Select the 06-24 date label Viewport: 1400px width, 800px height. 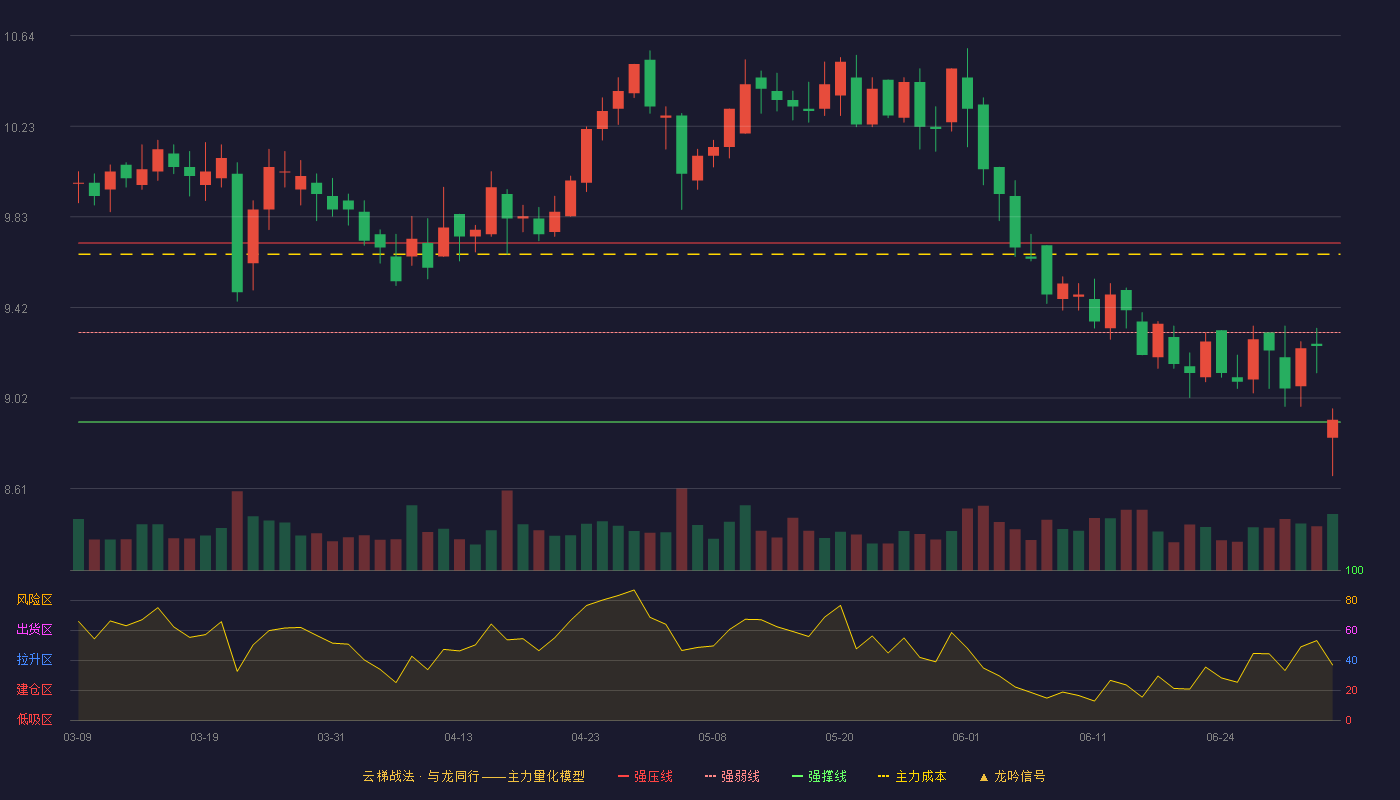pyautogui.click(x=1220, y=737)
